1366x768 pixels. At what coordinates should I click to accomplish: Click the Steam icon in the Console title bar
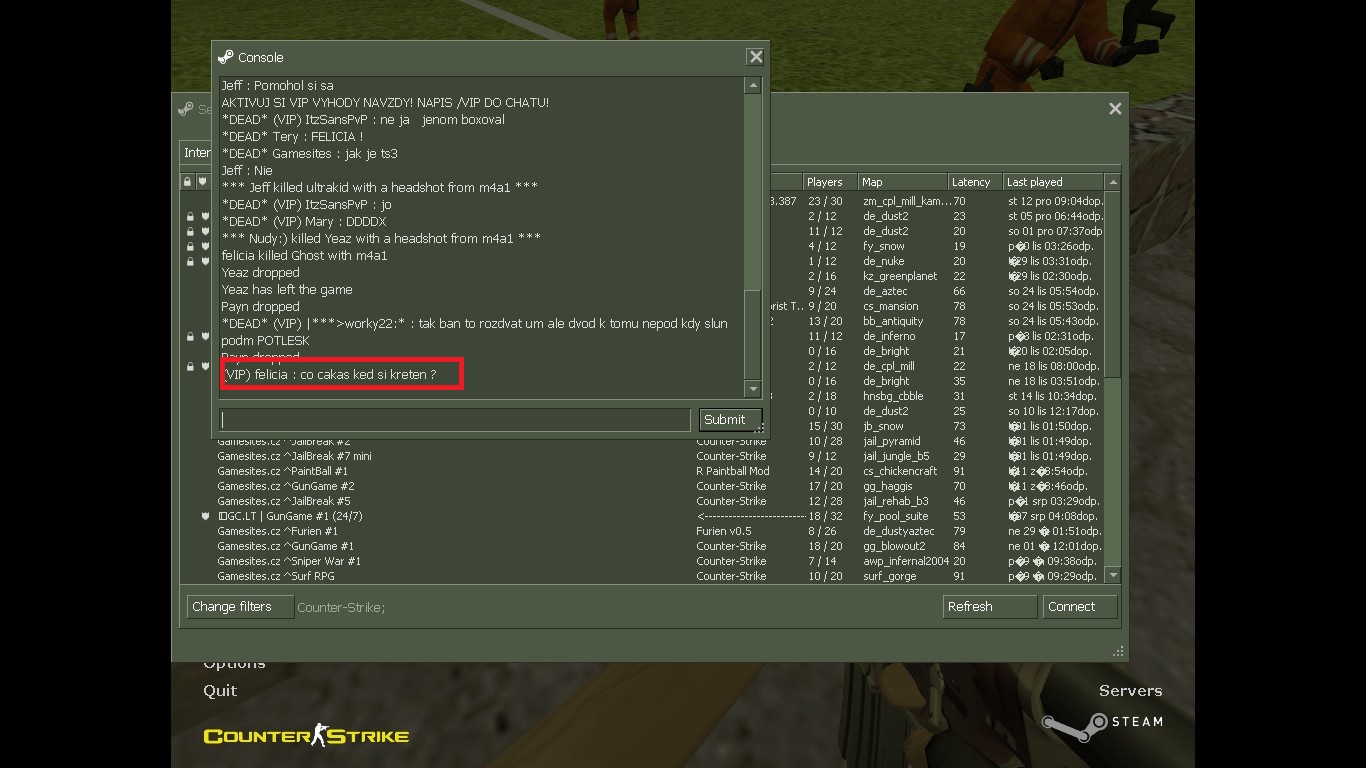click(226, 57)
